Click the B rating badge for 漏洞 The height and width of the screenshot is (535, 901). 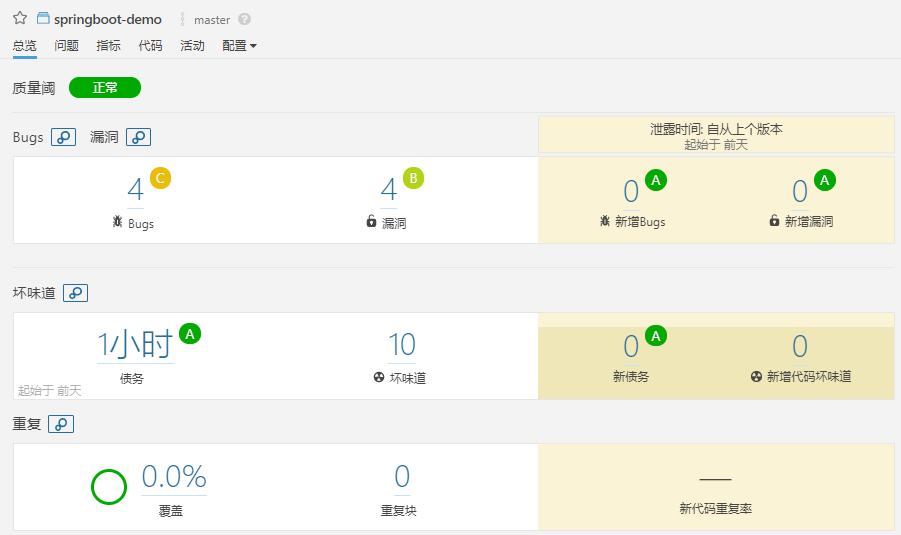[413, 179]
